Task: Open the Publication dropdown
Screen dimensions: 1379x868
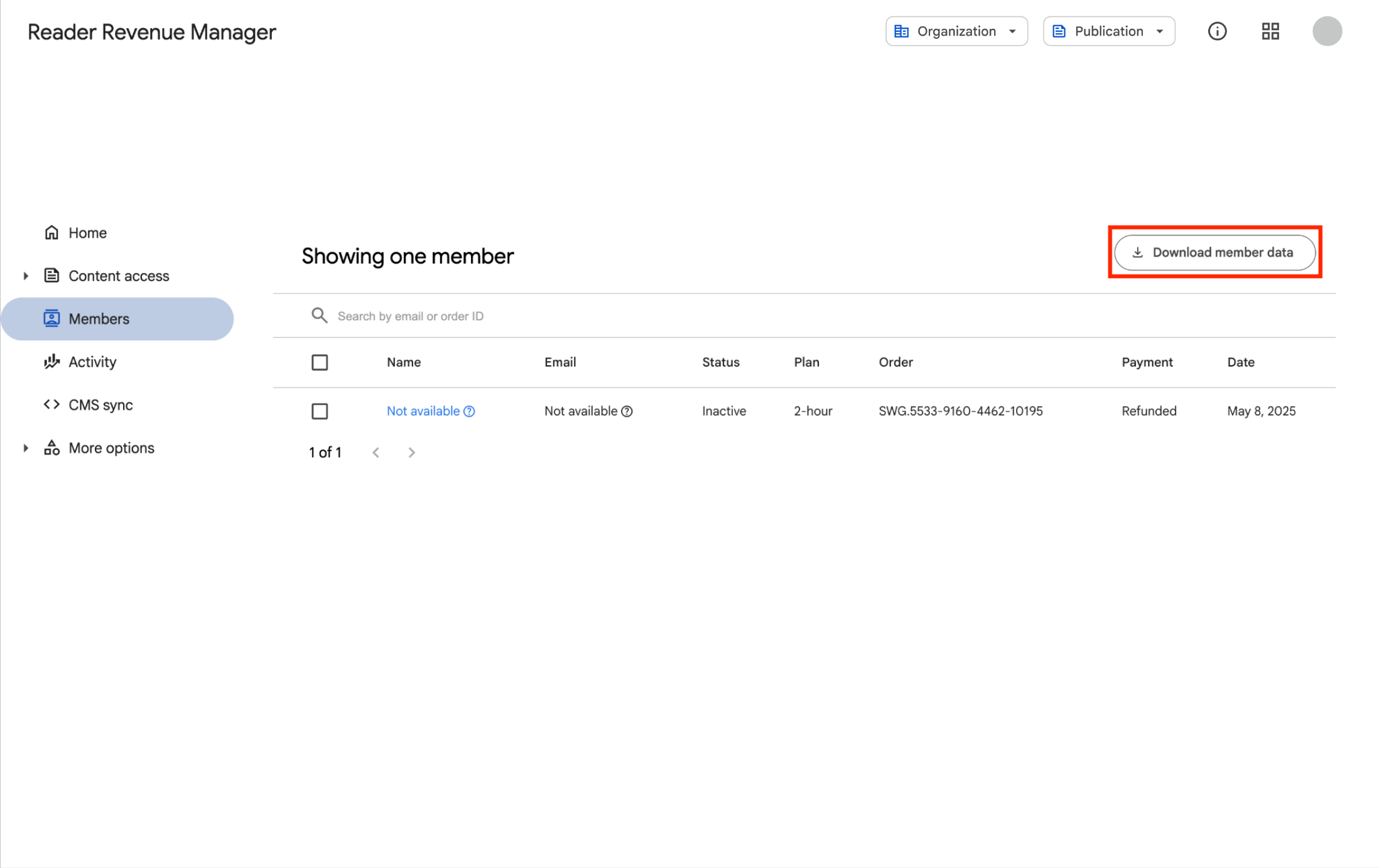Action: 1108,31
